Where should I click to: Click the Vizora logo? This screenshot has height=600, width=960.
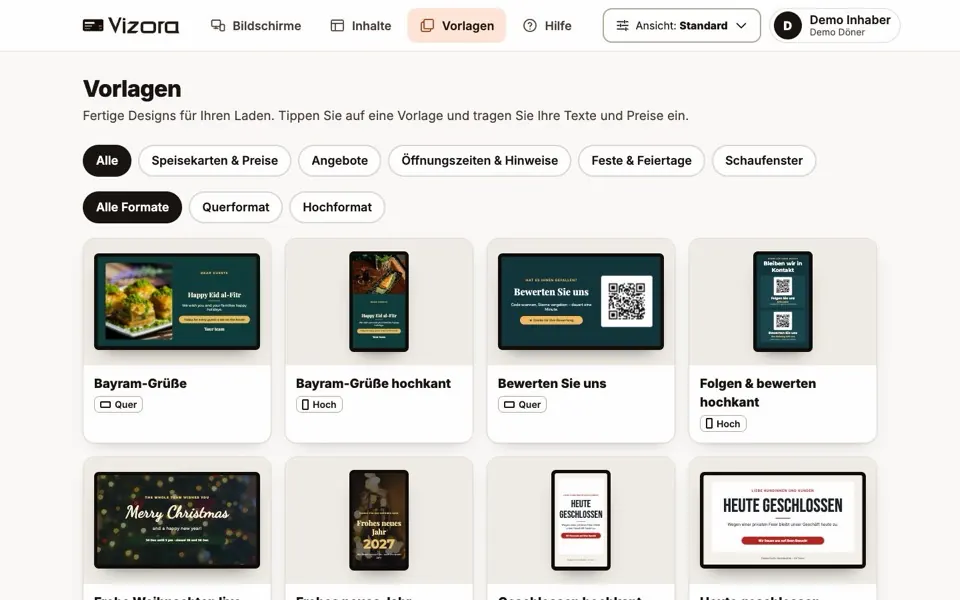[x=130, y=26]
